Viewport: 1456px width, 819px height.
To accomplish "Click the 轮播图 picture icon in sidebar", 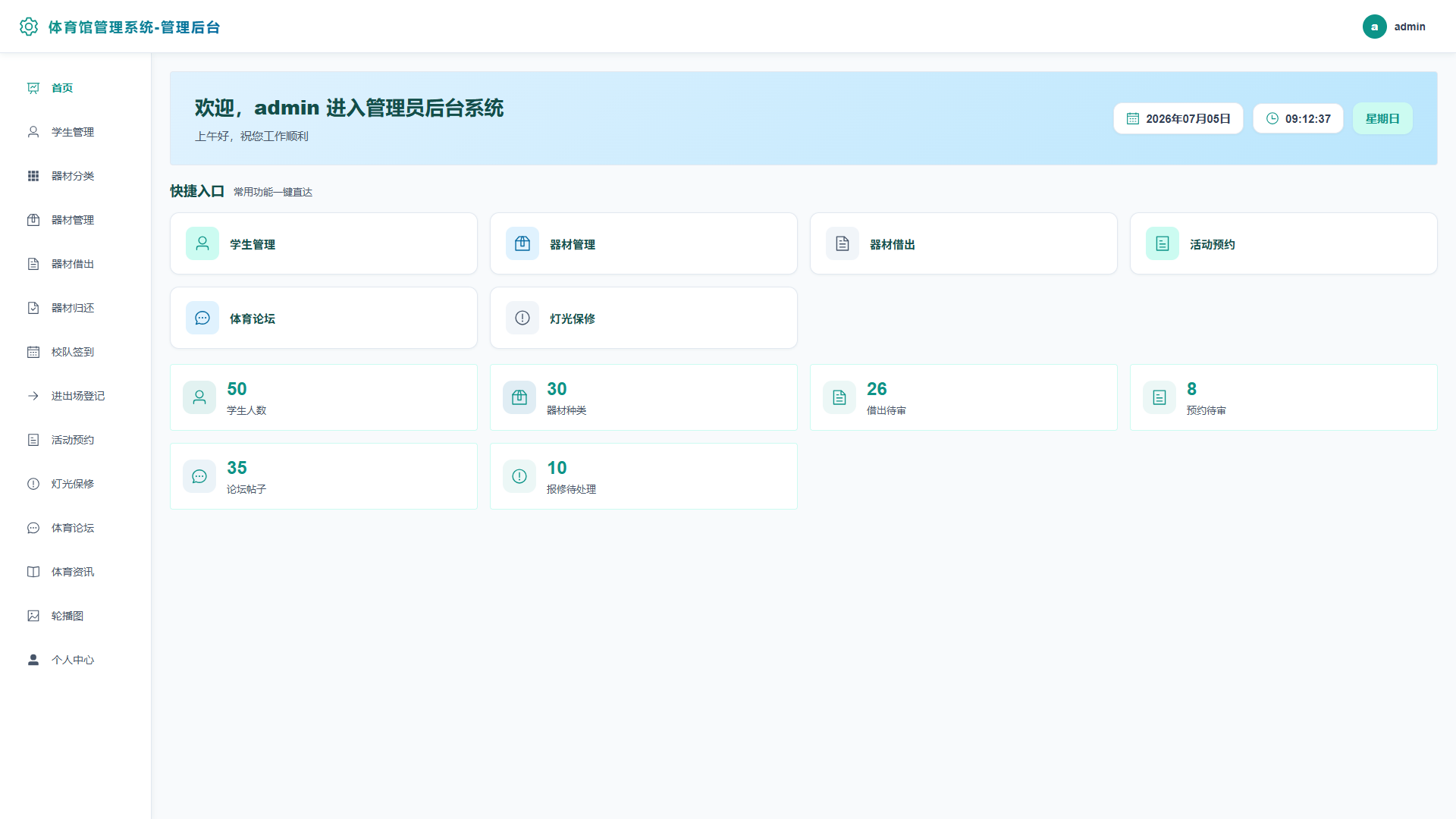I will [33, 616].
